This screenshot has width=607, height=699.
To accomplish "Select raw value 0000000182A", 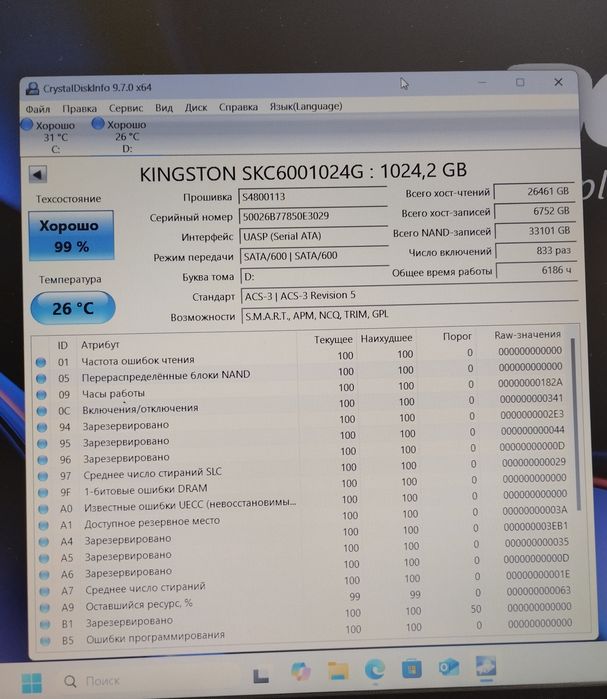I will [530, 383].
